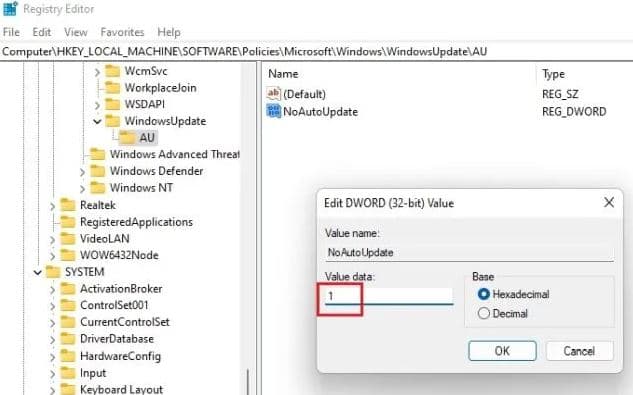Viewport: 633px width, 395px height.
Task: Expand the Windows Defender key
Action: [x=82, y=172]
